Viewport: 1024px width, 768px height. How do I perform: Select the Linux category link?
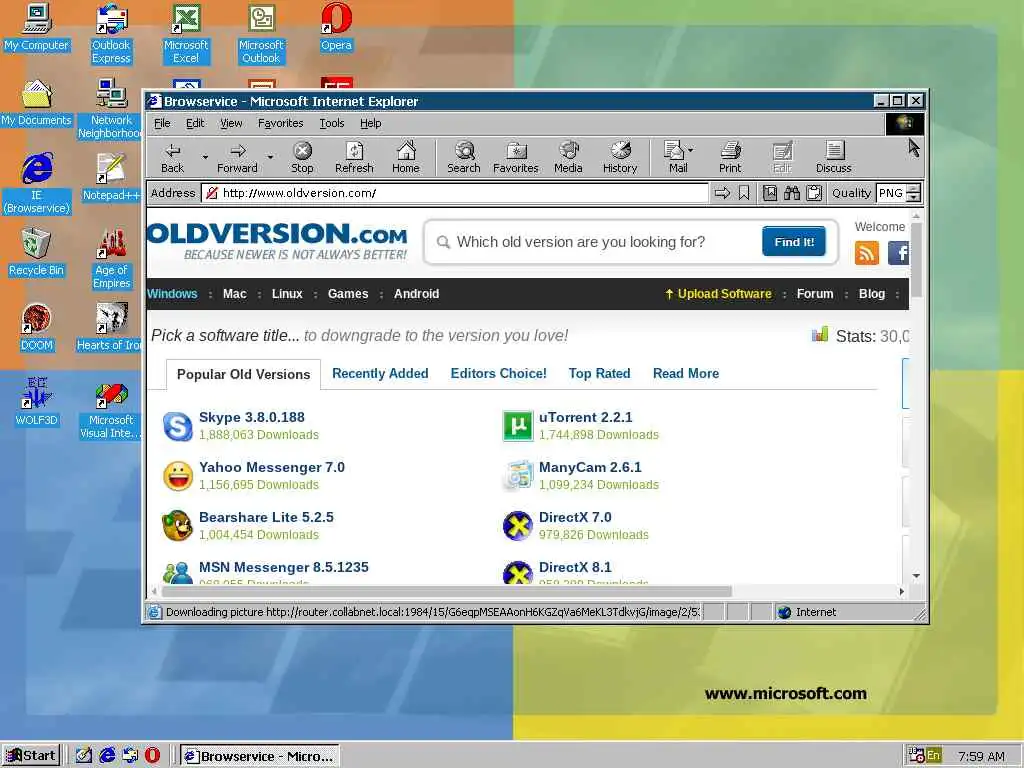coord(287,294)
